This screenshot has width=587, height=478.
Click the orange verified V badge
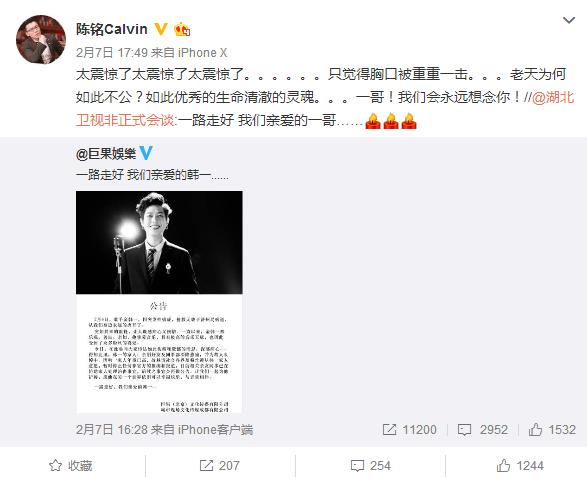(x=161, y=29)
